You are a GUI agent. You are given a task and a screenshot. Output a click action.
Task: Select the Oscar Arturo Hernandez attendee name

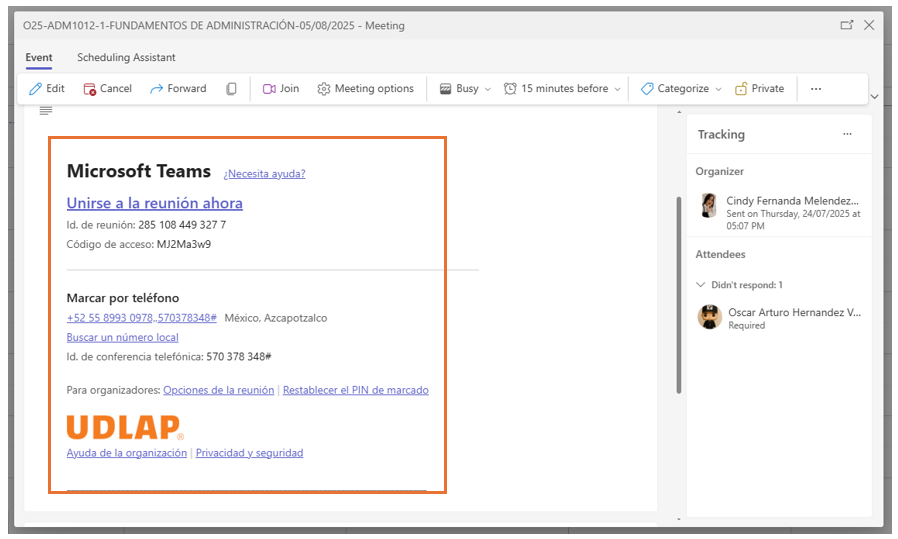tap(794, 312)
